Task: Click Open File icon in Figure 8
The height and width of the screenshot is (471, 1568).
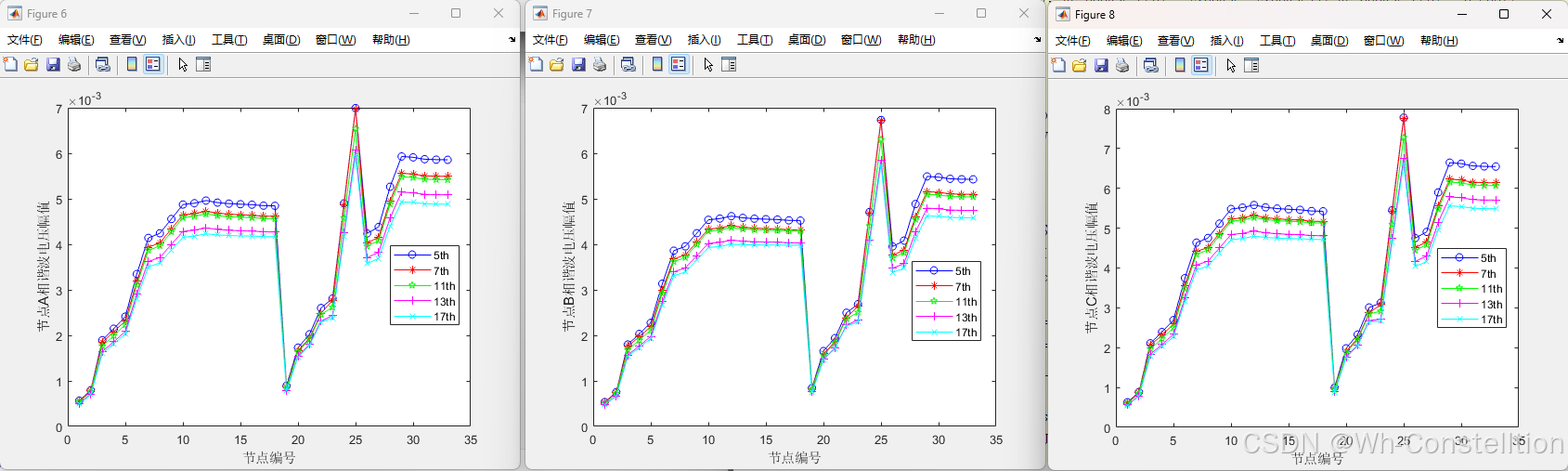Action: 1080,65
